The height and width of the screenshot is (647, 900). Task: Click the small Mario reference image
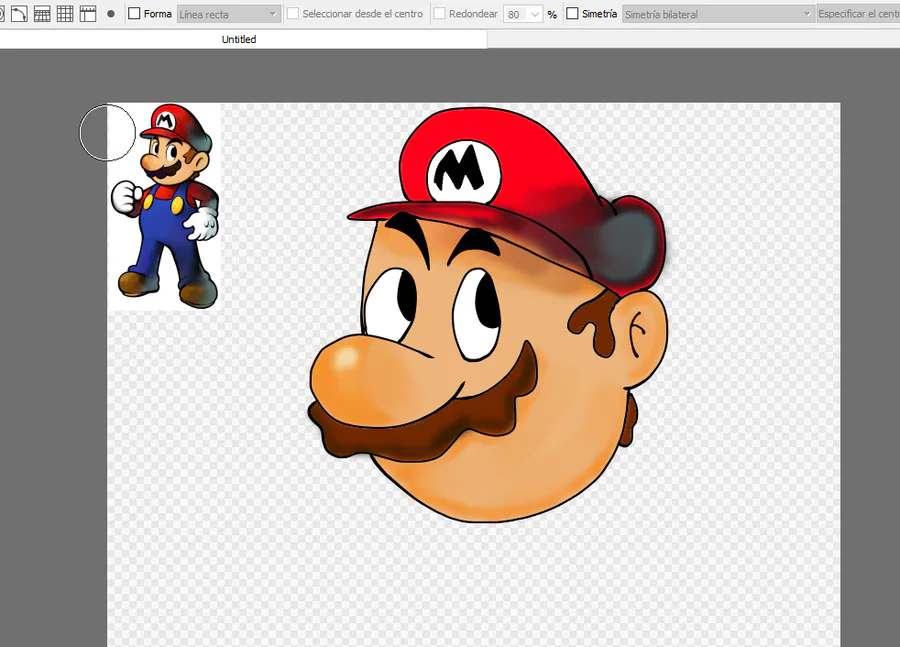point(165,207)
